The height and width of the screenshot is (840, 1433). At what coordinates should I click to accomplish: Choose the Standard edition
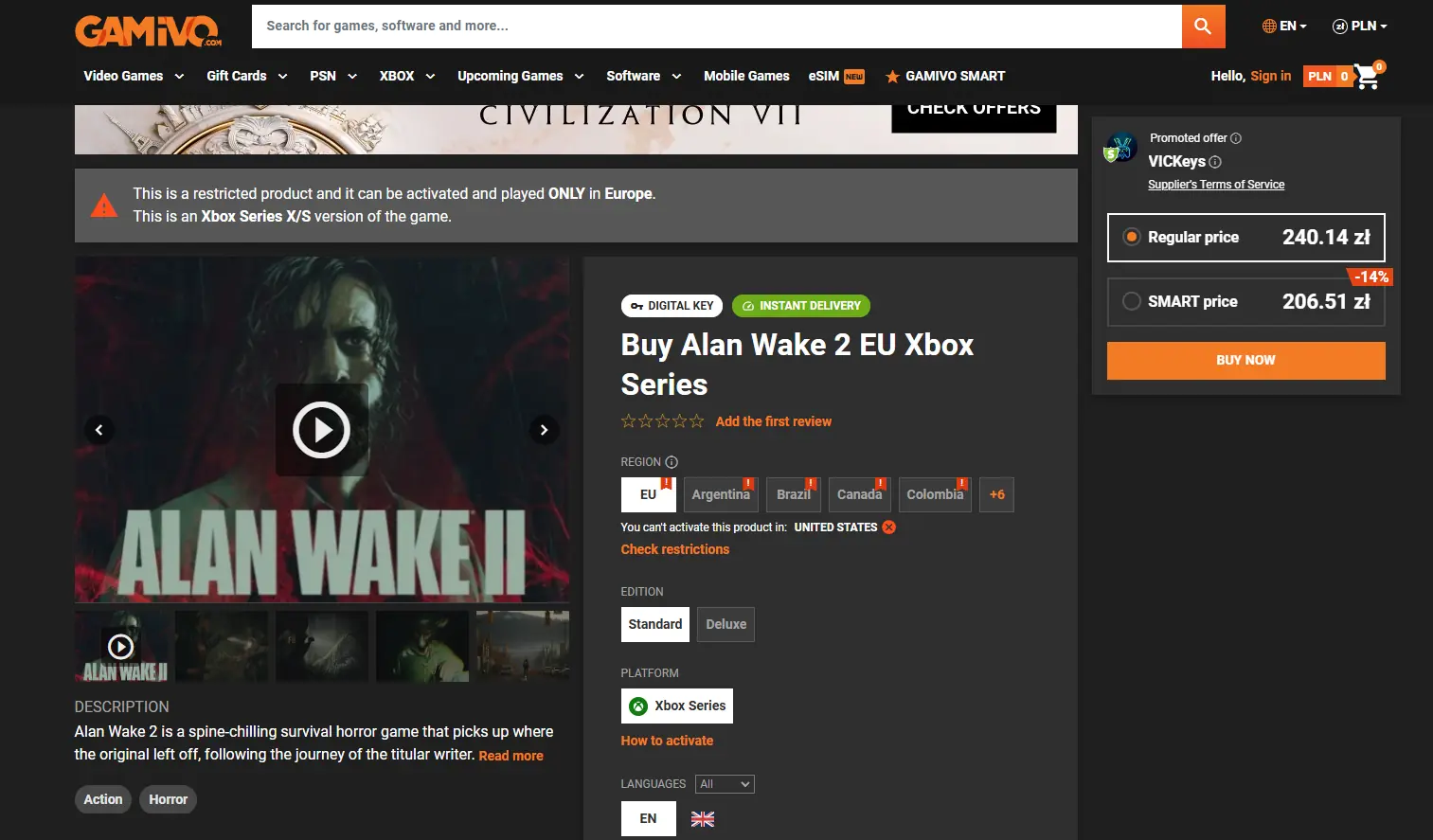(x=655, y=624)
